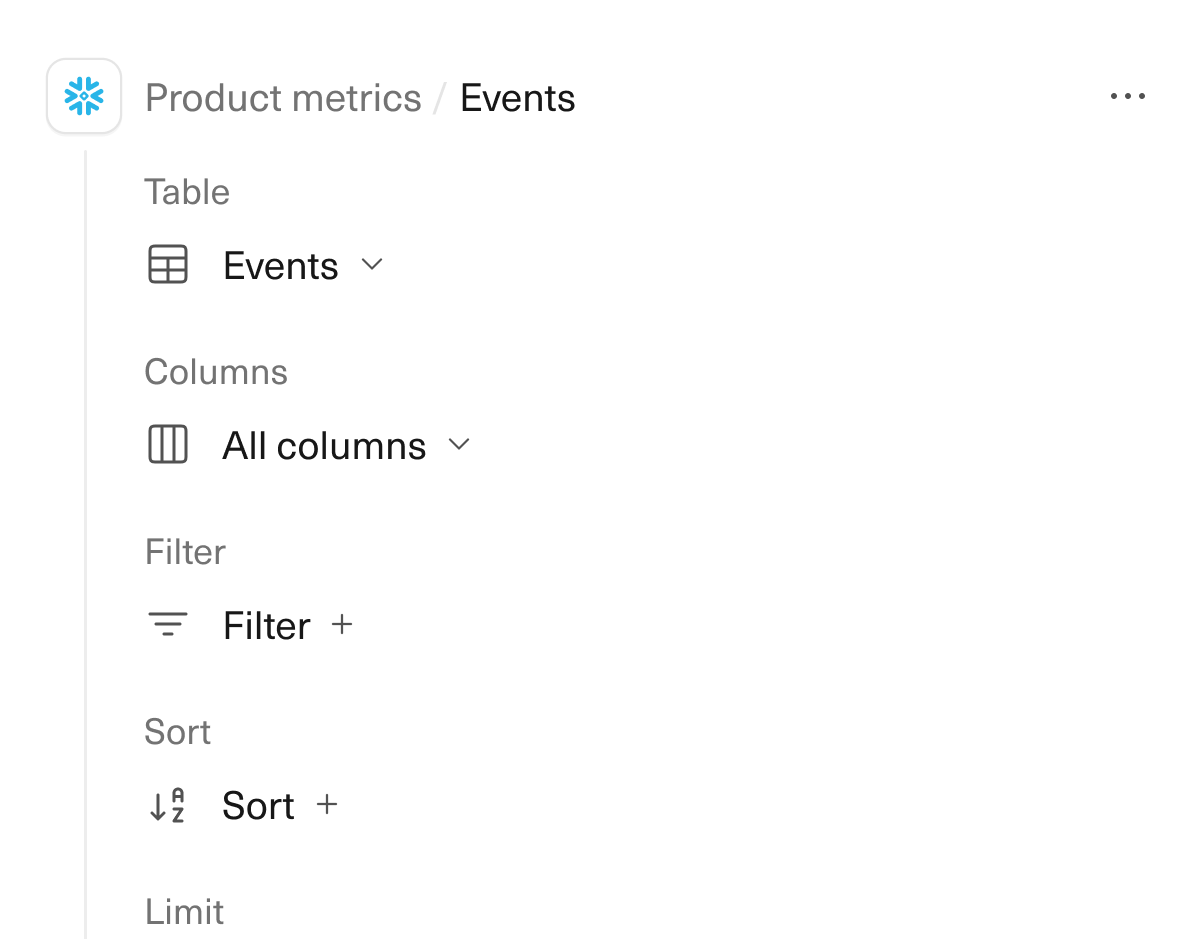The image size is (1200, 939).
Task: Add a filter with the plus icon
Action: click(342, 625)
